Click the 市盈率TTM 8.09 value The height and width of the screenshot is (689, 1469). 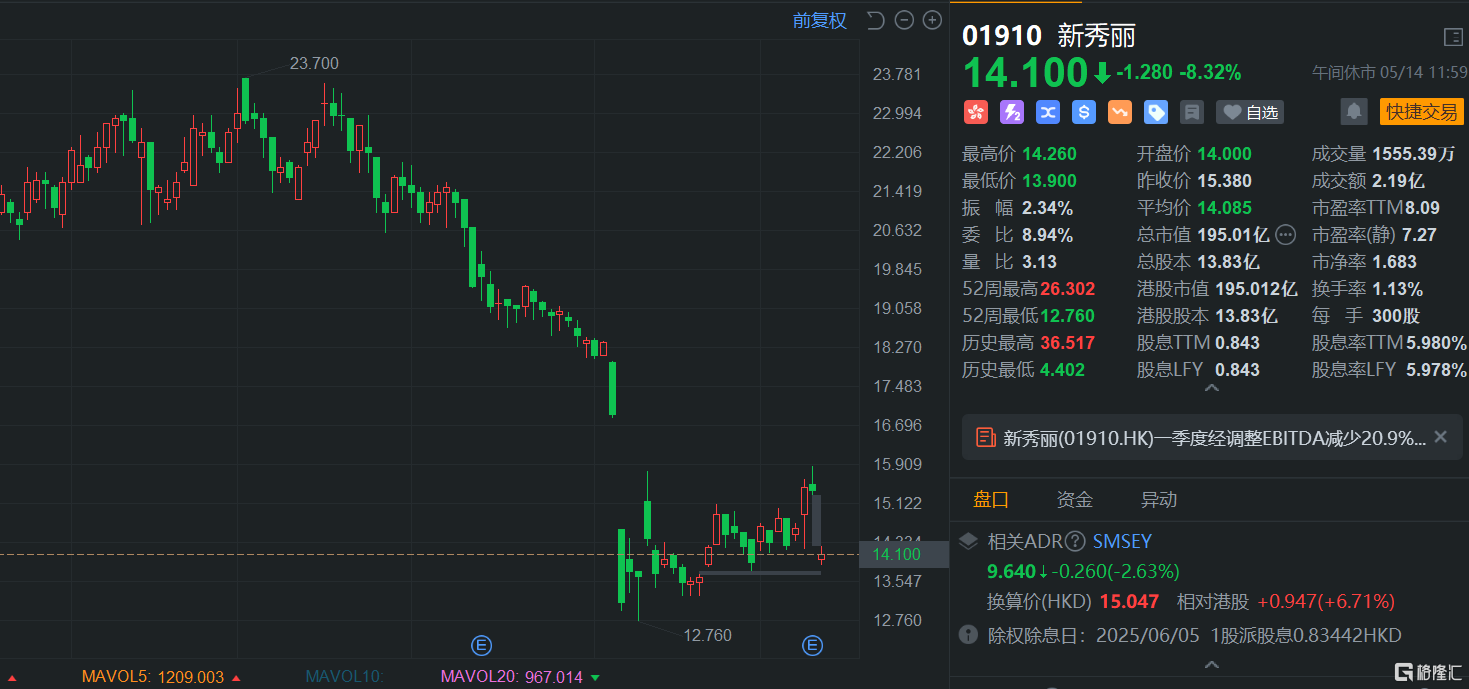pyautogui.click(x=1422, y=208)
